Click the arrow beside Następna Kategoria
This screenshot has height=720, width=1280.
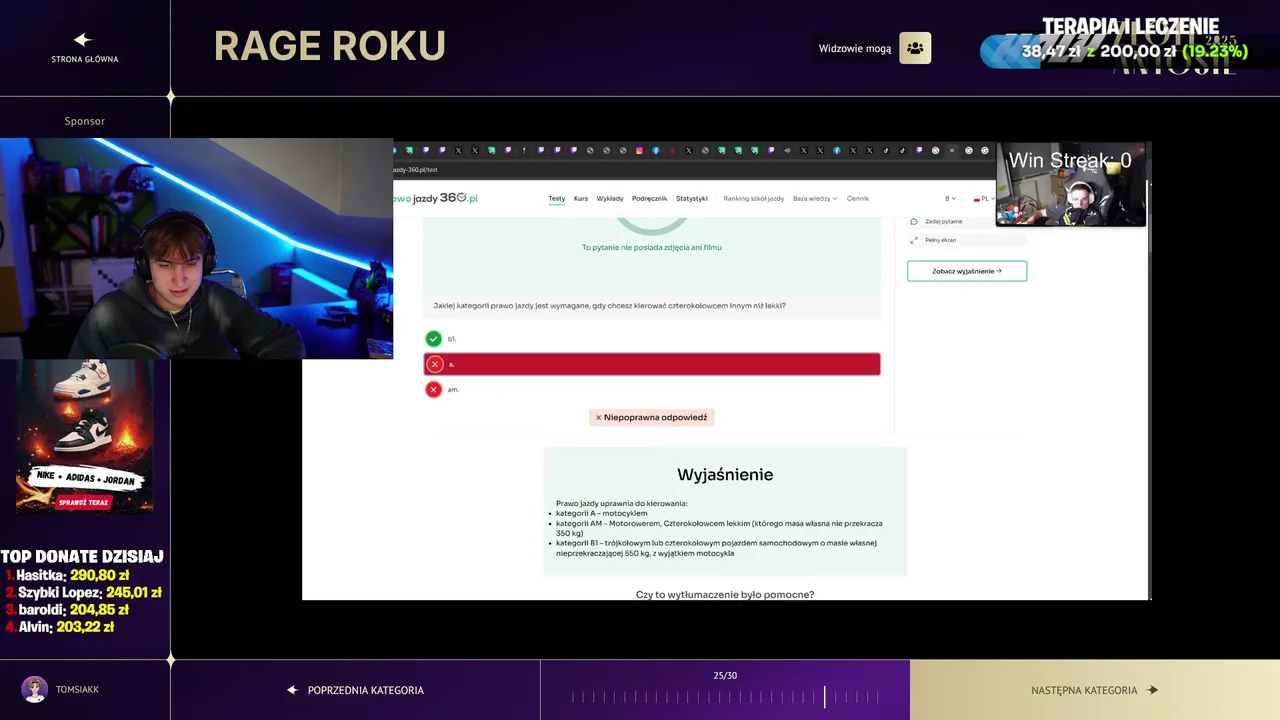pyautogui.click(x=1152, y=690)
